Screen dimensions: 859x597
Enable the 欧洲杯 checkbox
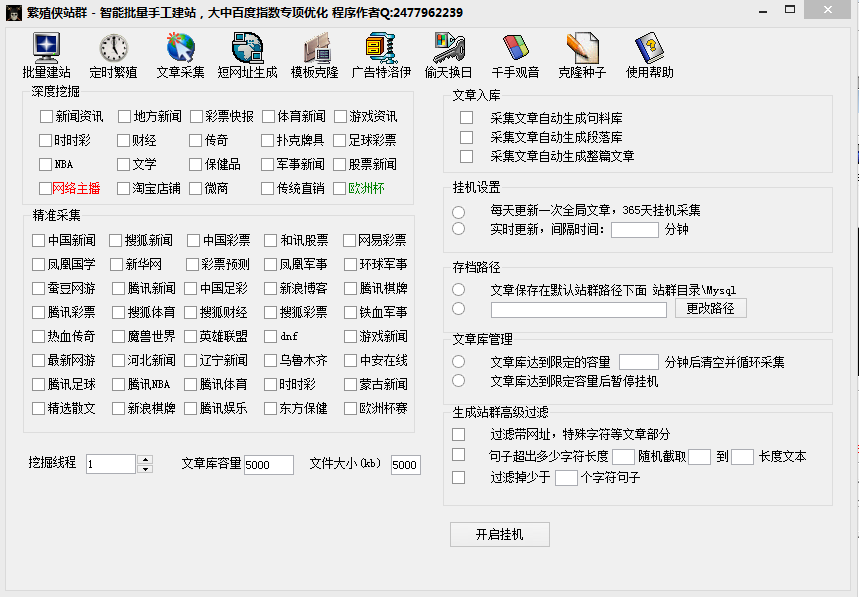[x=340, y=188]
